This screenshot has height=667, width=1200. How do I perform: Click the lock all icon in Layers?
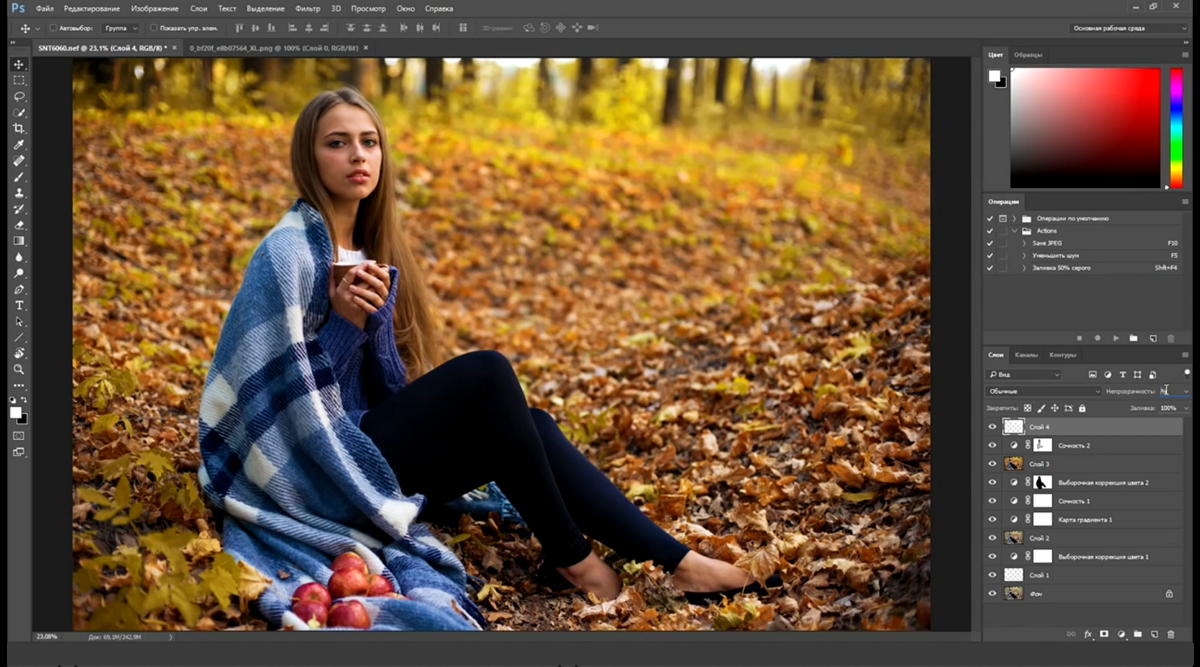tap(1082, 408)
